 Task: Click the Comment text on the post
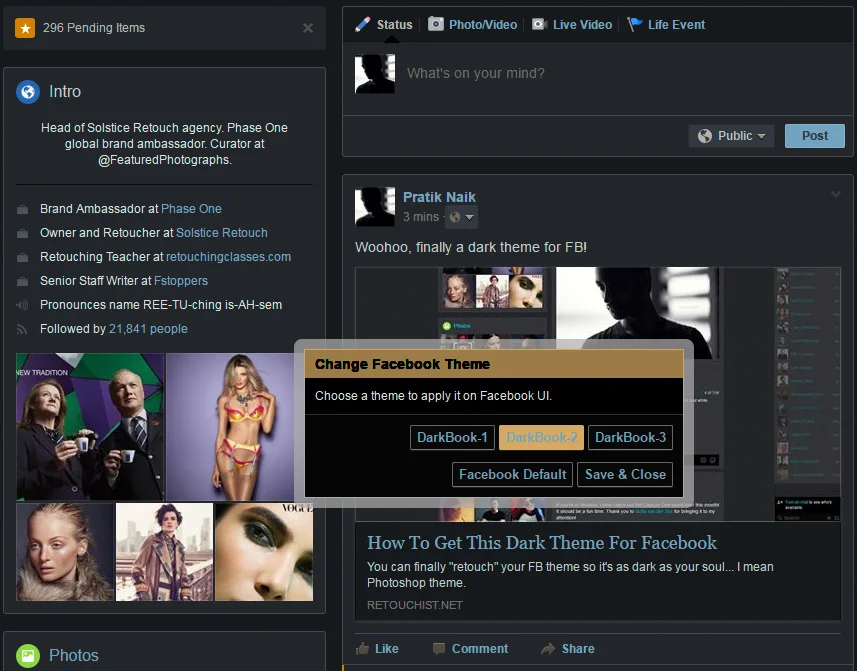pos(480,649)
